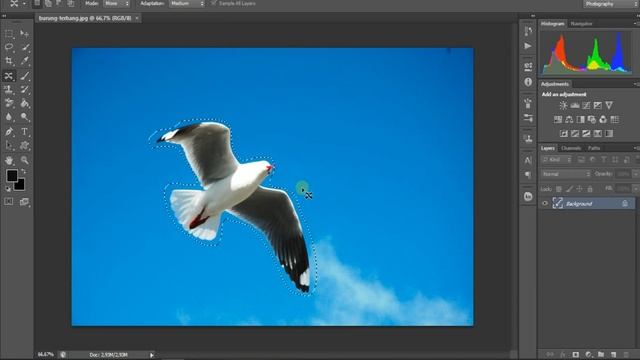Image resolution: width=640 pixels, height=360 pixels.
Task: Hide the Background layer visibility
Action: [x=545, y=203]
